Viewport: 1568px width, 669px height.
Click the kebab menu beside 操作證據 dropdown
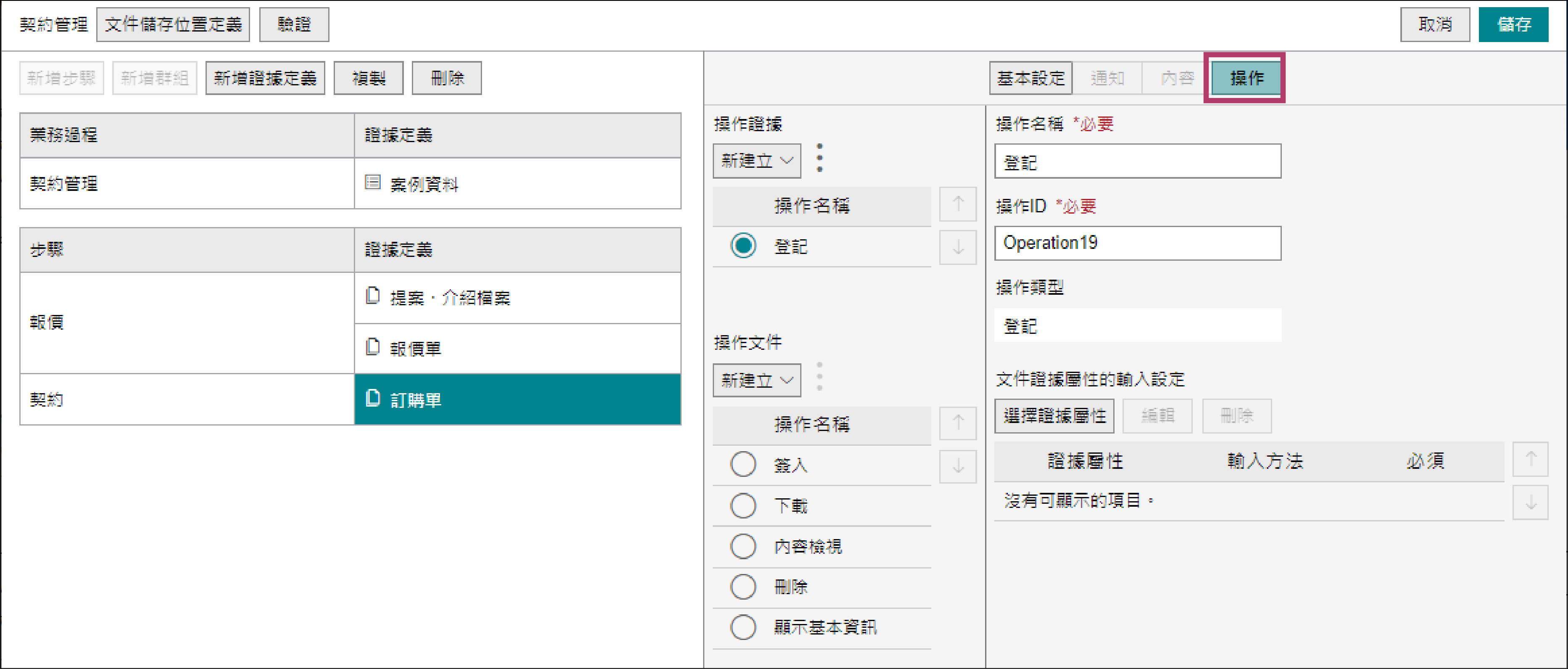point(820,159)
